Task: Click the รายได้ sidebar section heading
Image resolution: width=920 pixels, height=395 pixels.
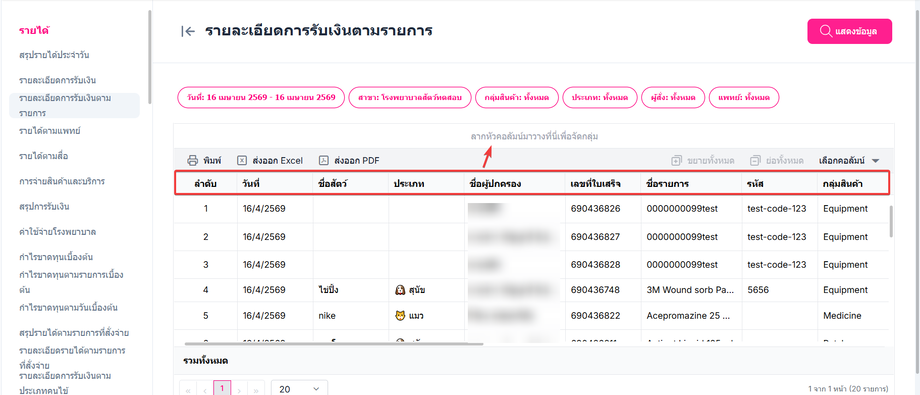Action: (x=33, y=31)
